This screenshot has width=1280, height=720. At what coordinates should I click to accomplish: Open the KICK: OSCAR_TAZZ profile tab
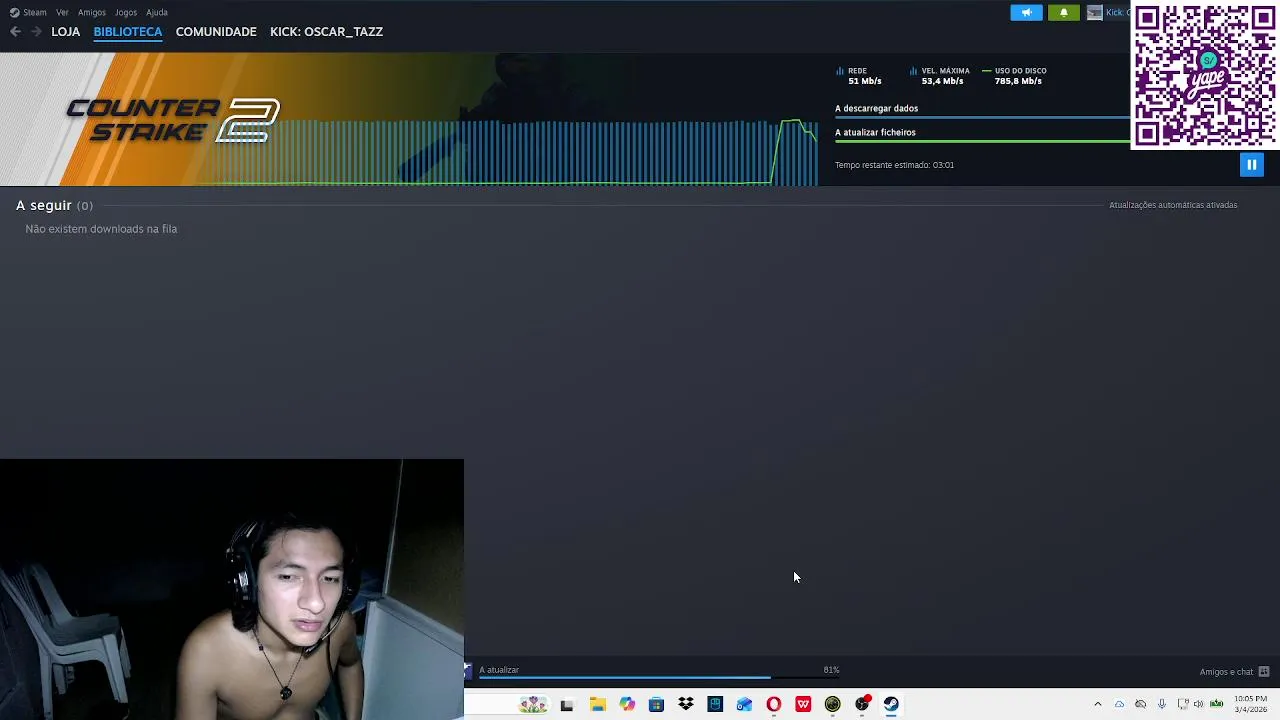point(326,32)
